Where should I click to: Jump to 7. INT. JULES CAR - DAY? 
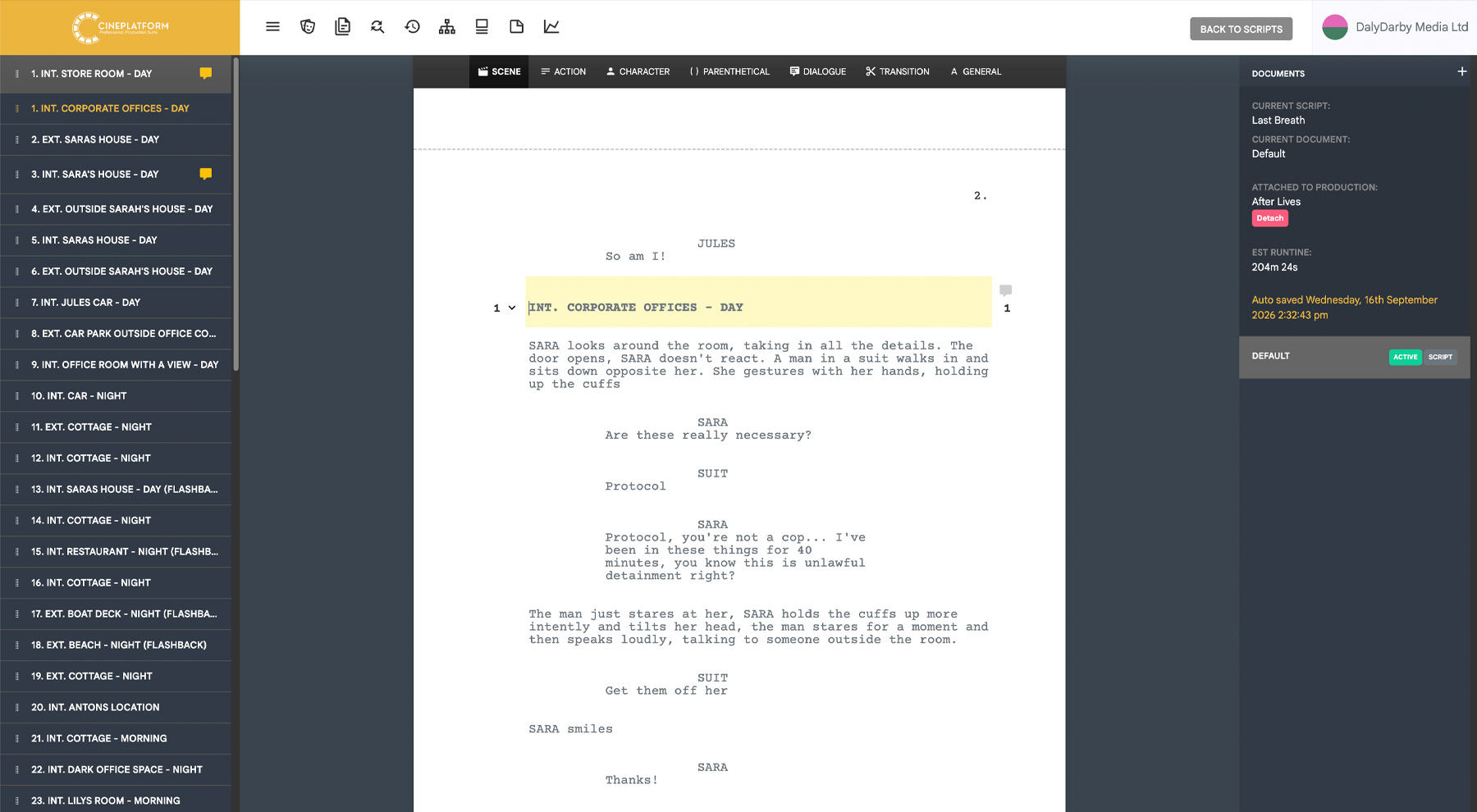[x=116, y=303]
